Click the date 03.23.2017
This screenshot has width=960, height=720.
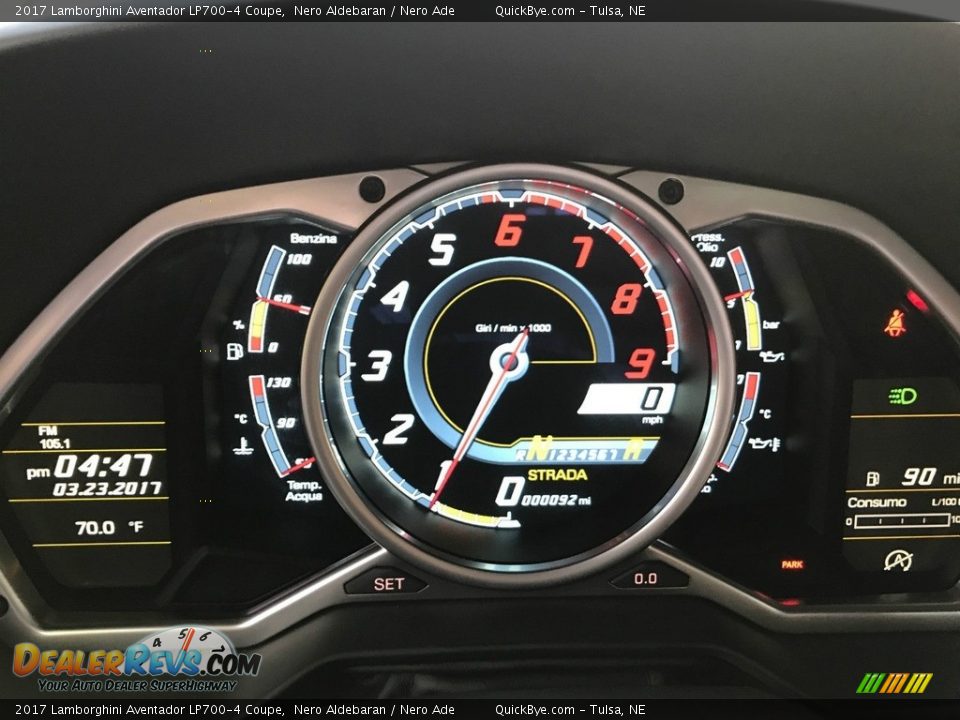click(x=107, y=489)
